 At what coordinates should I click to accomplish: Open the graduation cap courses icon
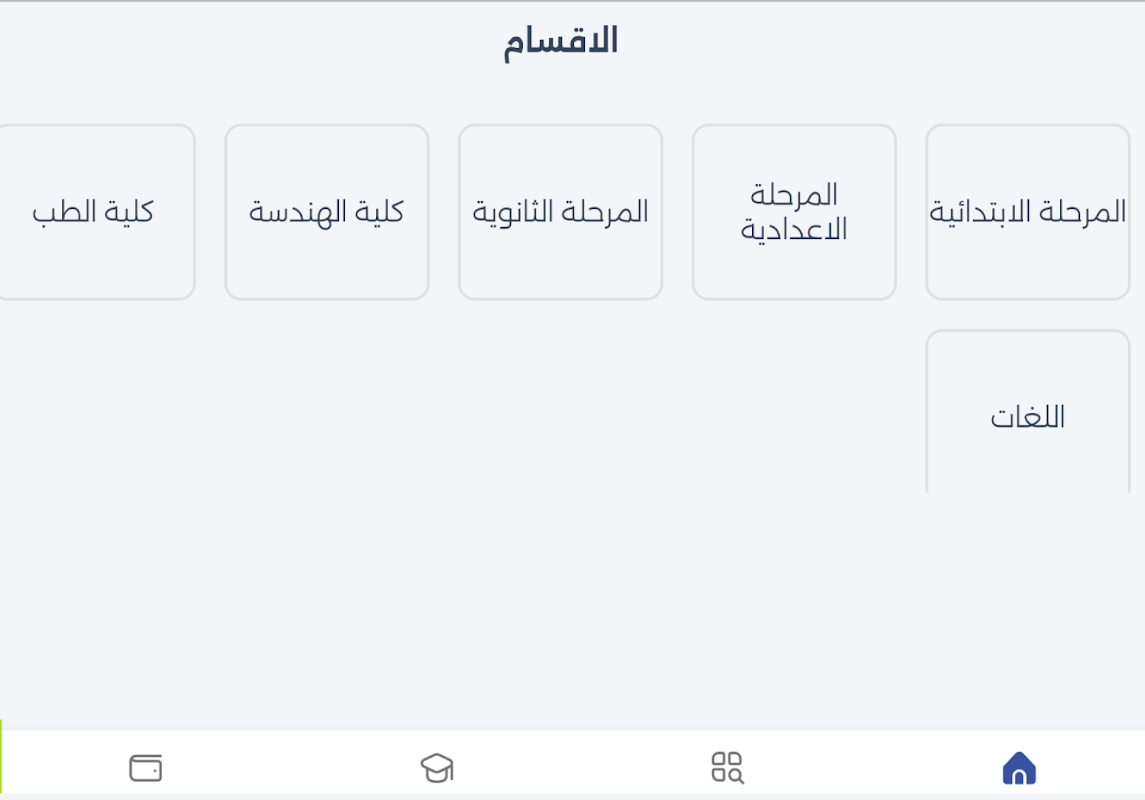(437, 768)
